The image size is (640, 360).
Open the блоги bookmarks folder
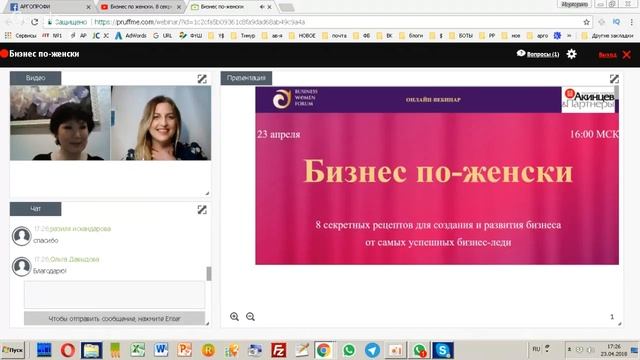tap(411, 36)
